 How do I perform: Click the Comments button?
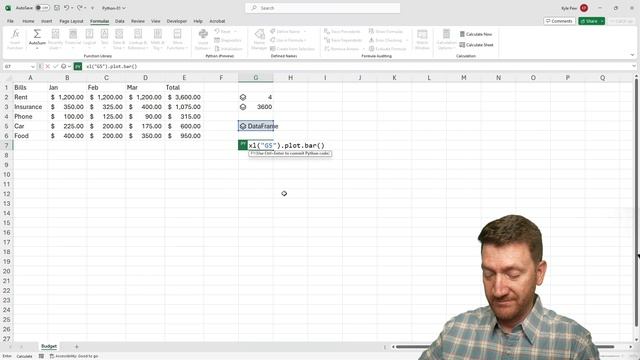pos(559,21)
